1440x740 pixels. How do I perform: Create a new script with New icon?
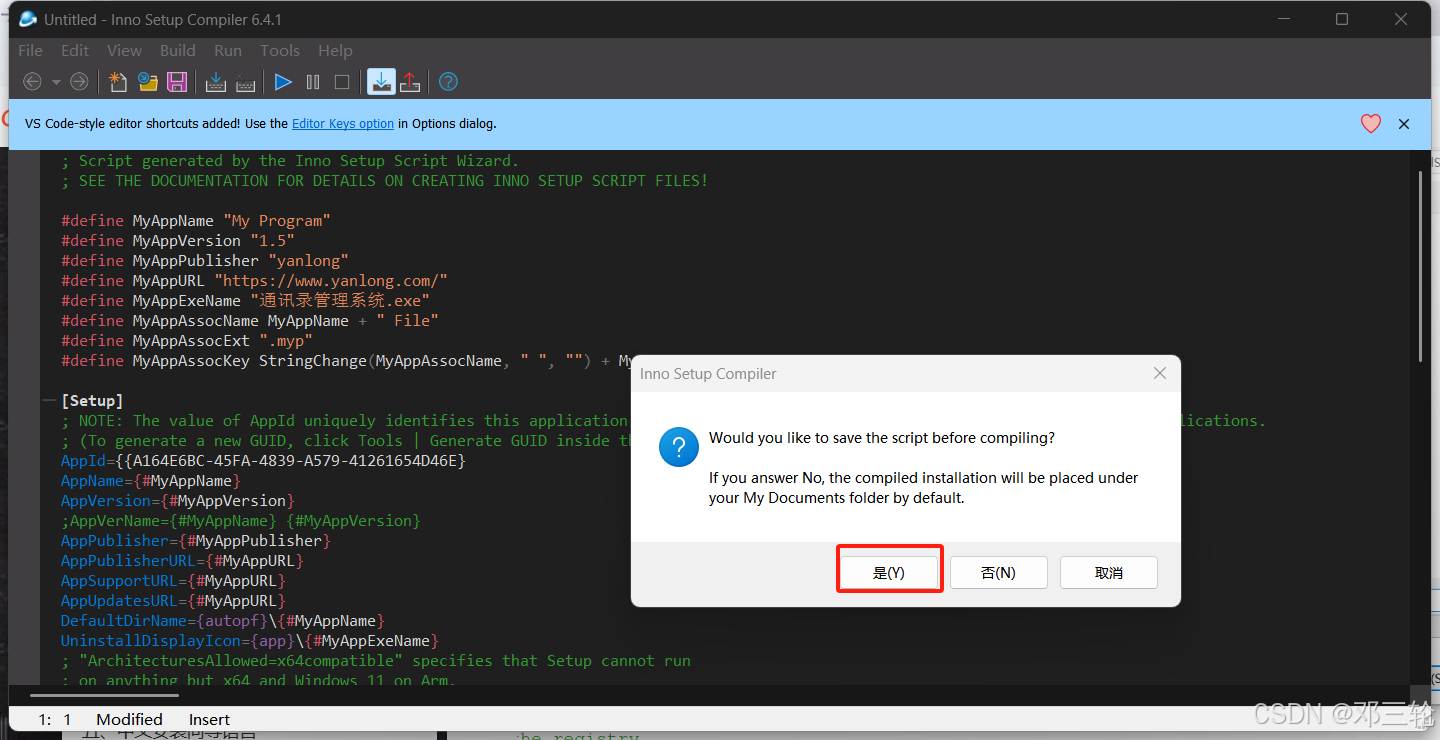tap(118, 82)
